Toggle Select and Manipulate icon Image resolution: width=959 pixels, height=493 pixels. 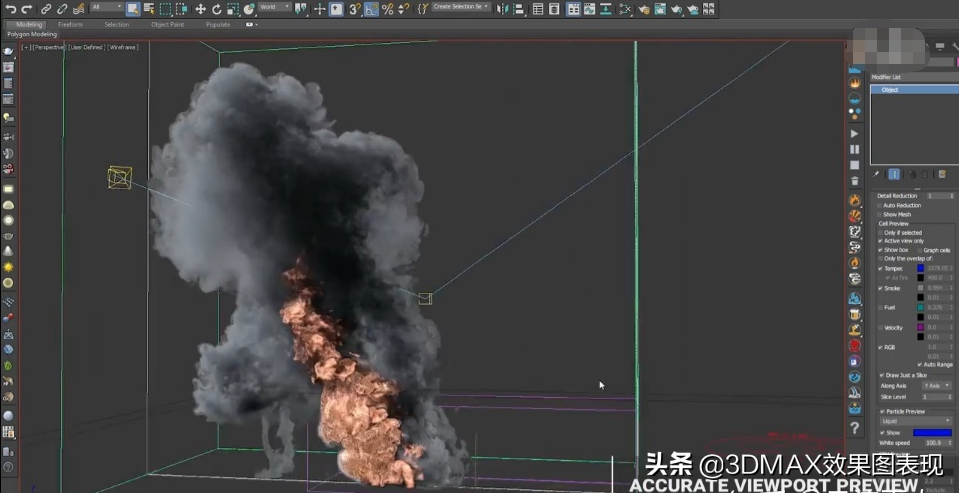pyautogui.click(x=319, y=9)
